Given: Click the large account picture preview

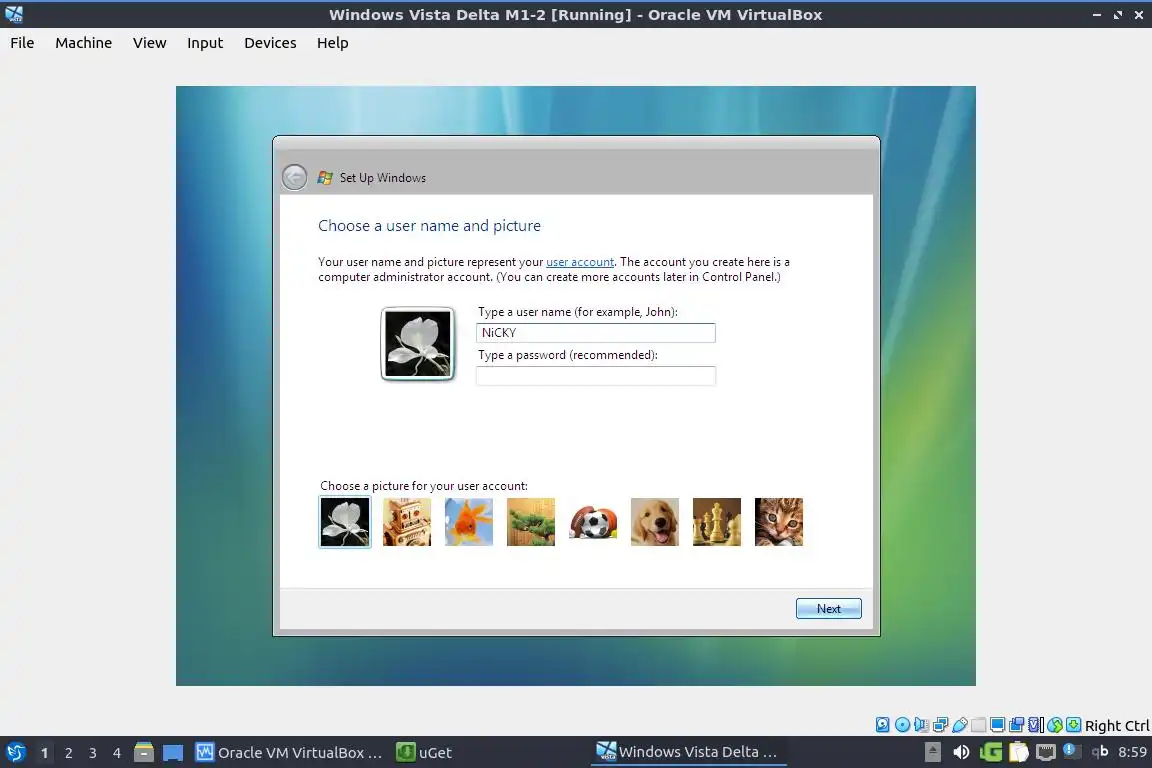Looking at the screenshot, I should coord(418,344).
